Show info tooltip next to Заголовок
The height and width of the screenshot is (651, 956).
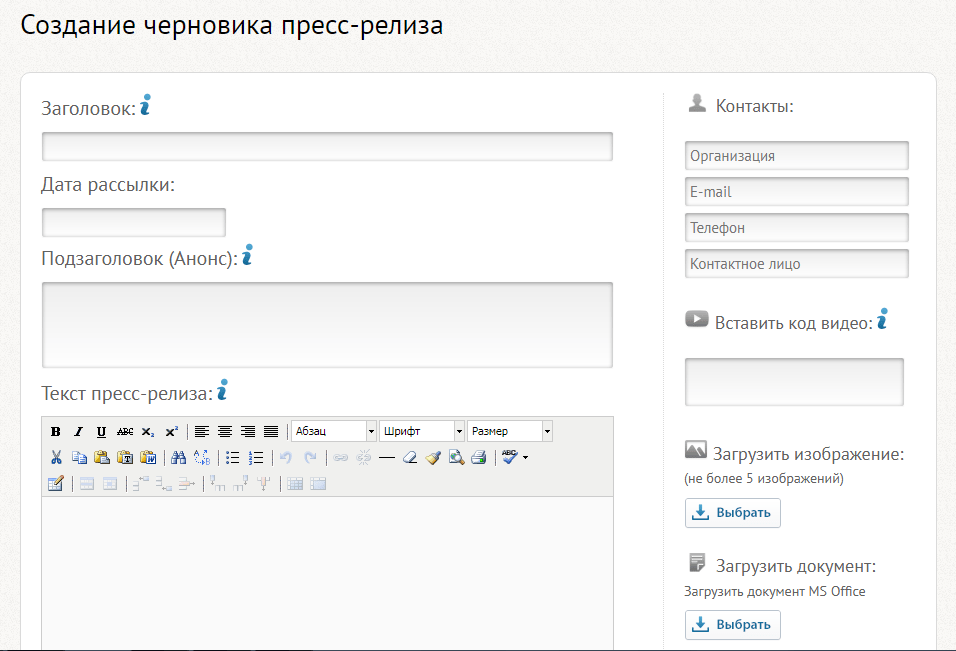pos(145,105)
